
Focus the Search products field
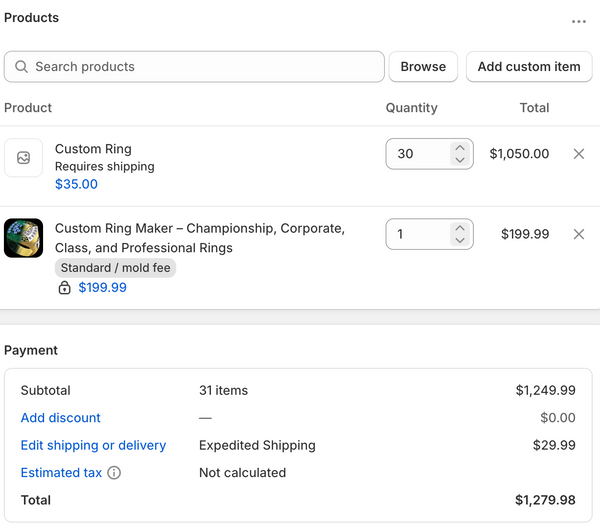click(x=194, y=67)
